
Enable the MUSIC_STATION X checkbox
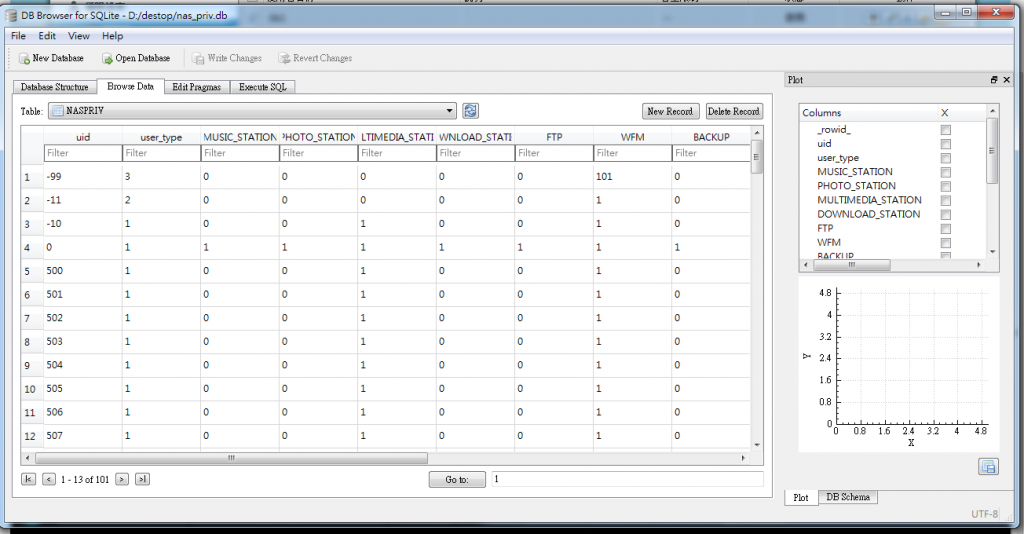click(945, 172)
